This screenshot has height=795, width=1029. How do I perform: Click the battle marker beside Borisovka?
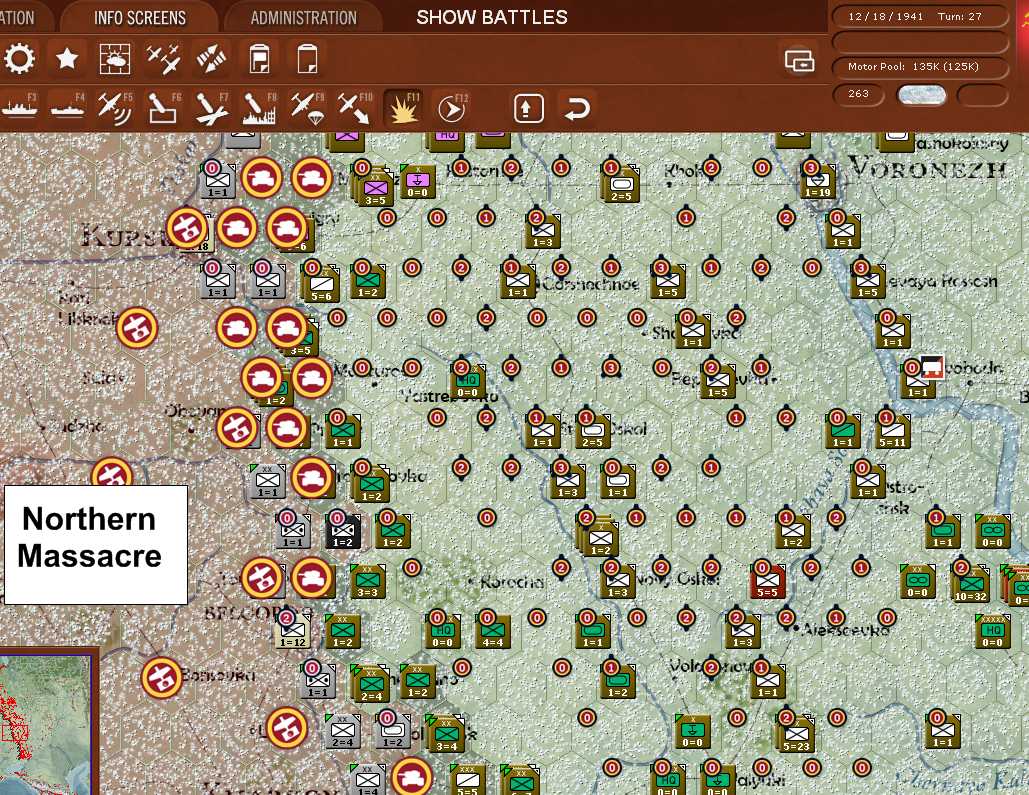point(161,677)
